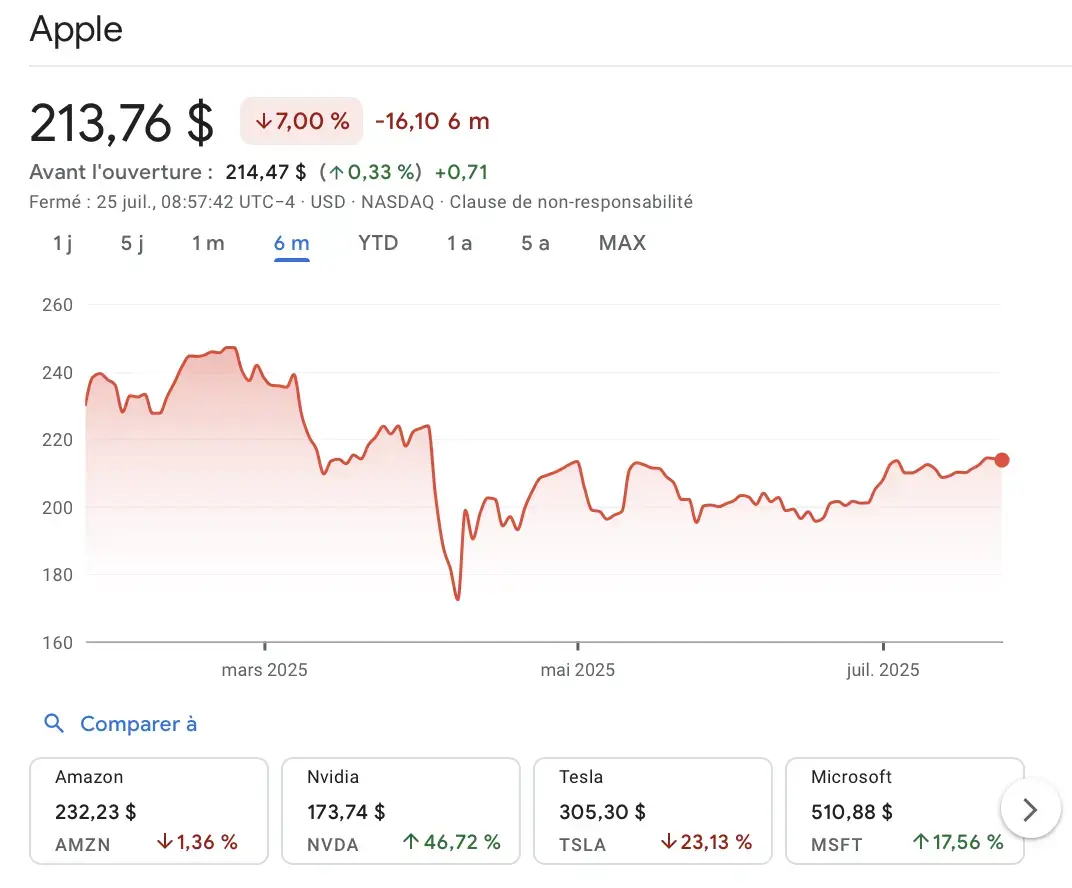Open the Amazon stock card
The height and width of the screenshot is (888, 1072).
148,810
